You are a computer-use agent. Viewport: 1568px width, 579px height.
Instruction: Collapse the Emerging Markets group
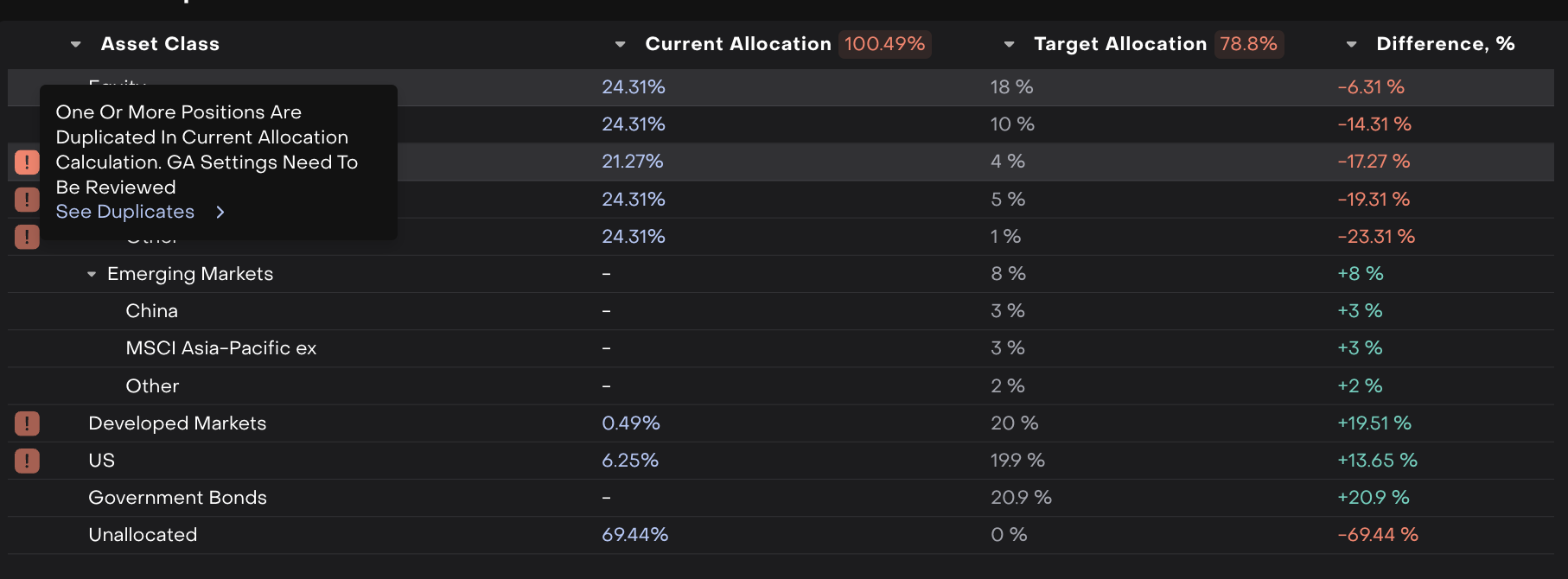tap(92, 275)
